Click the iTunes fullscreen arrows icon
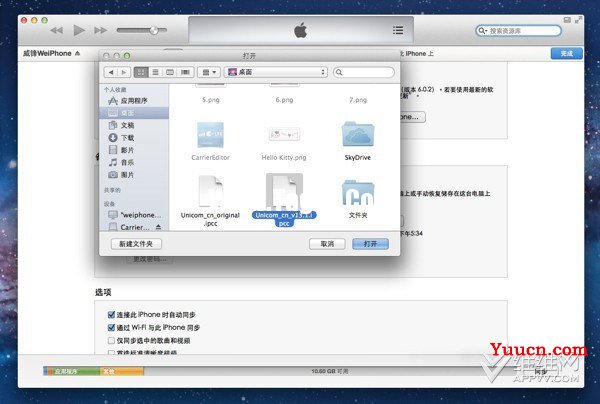This screenshot has width=600, height=404. pos(578,20)
